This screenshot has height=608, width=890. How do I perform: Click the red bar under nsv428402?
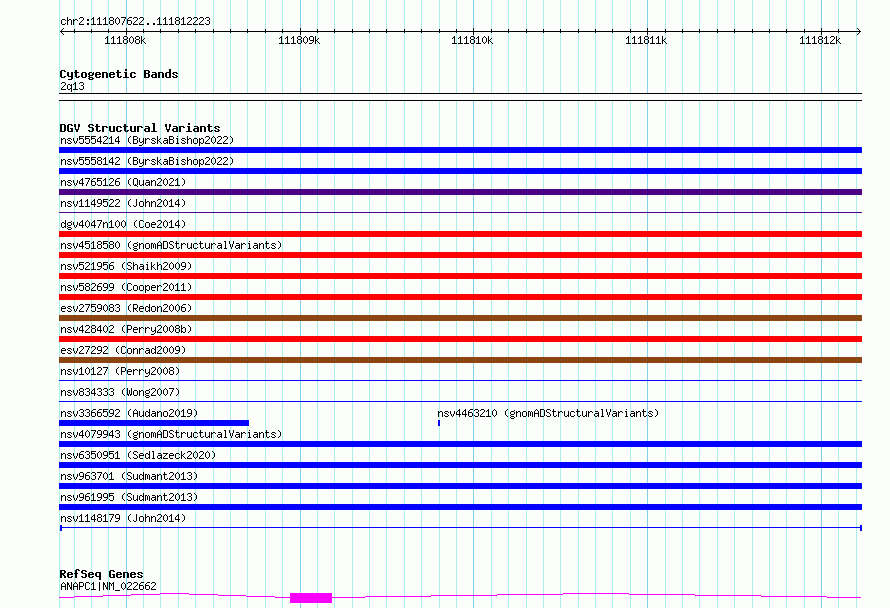click(x=460, y=339)
